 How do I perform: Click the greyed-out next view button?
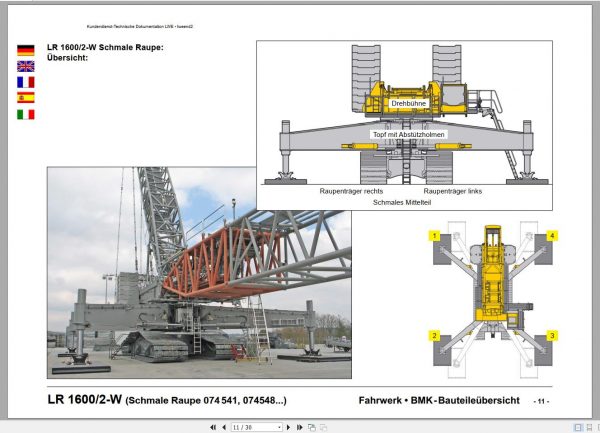click(323, 427)
